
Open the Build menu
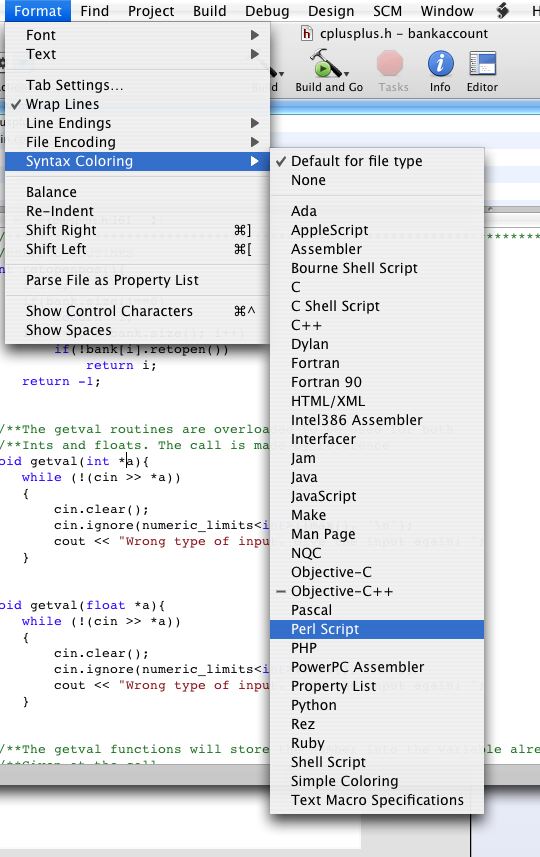[x=209, y=11]
